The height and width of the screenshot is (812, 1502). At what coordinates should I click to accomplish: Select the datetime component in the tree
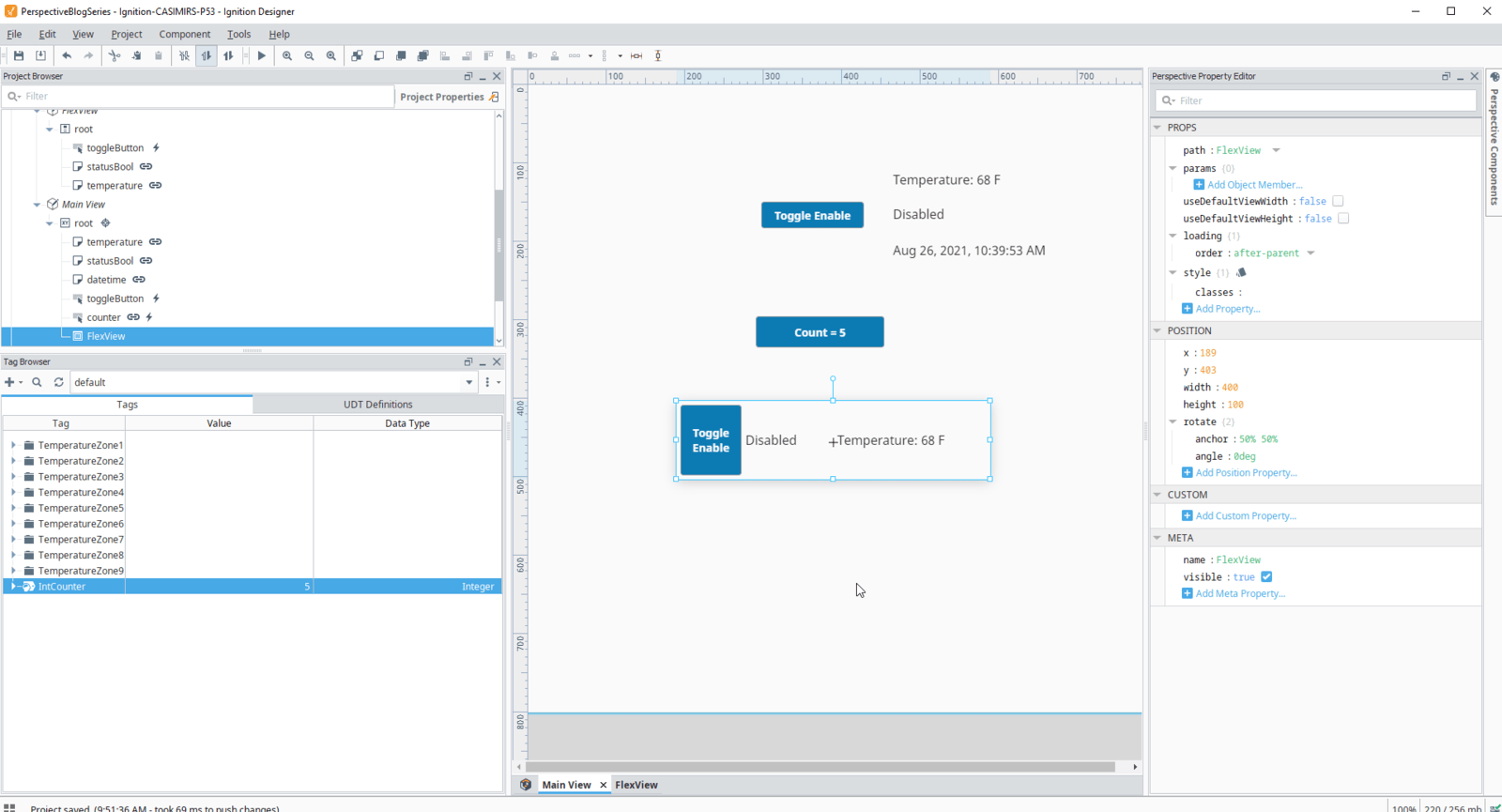coord(106,280)
